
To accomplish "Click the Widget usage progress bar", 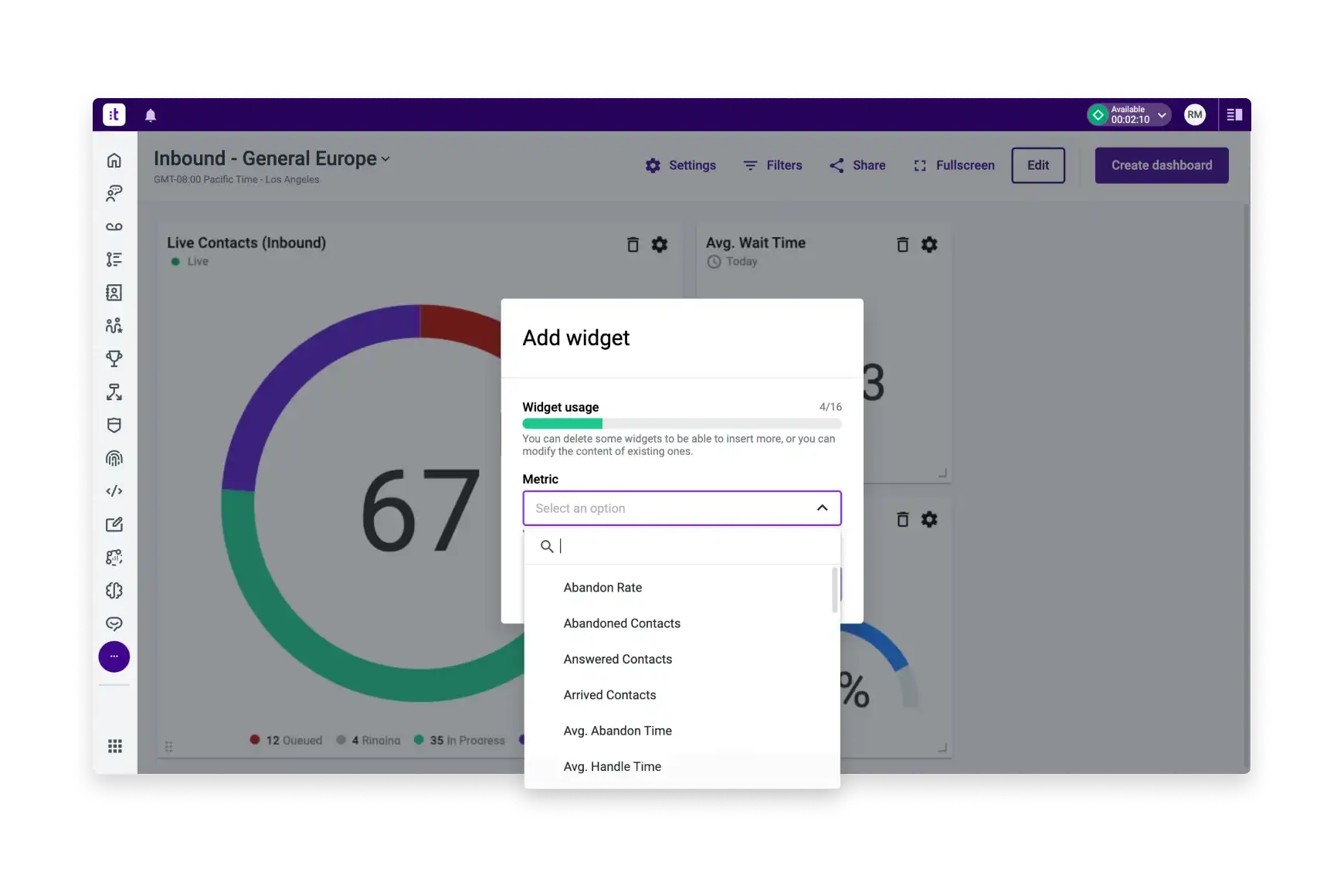I will [681, 423].
